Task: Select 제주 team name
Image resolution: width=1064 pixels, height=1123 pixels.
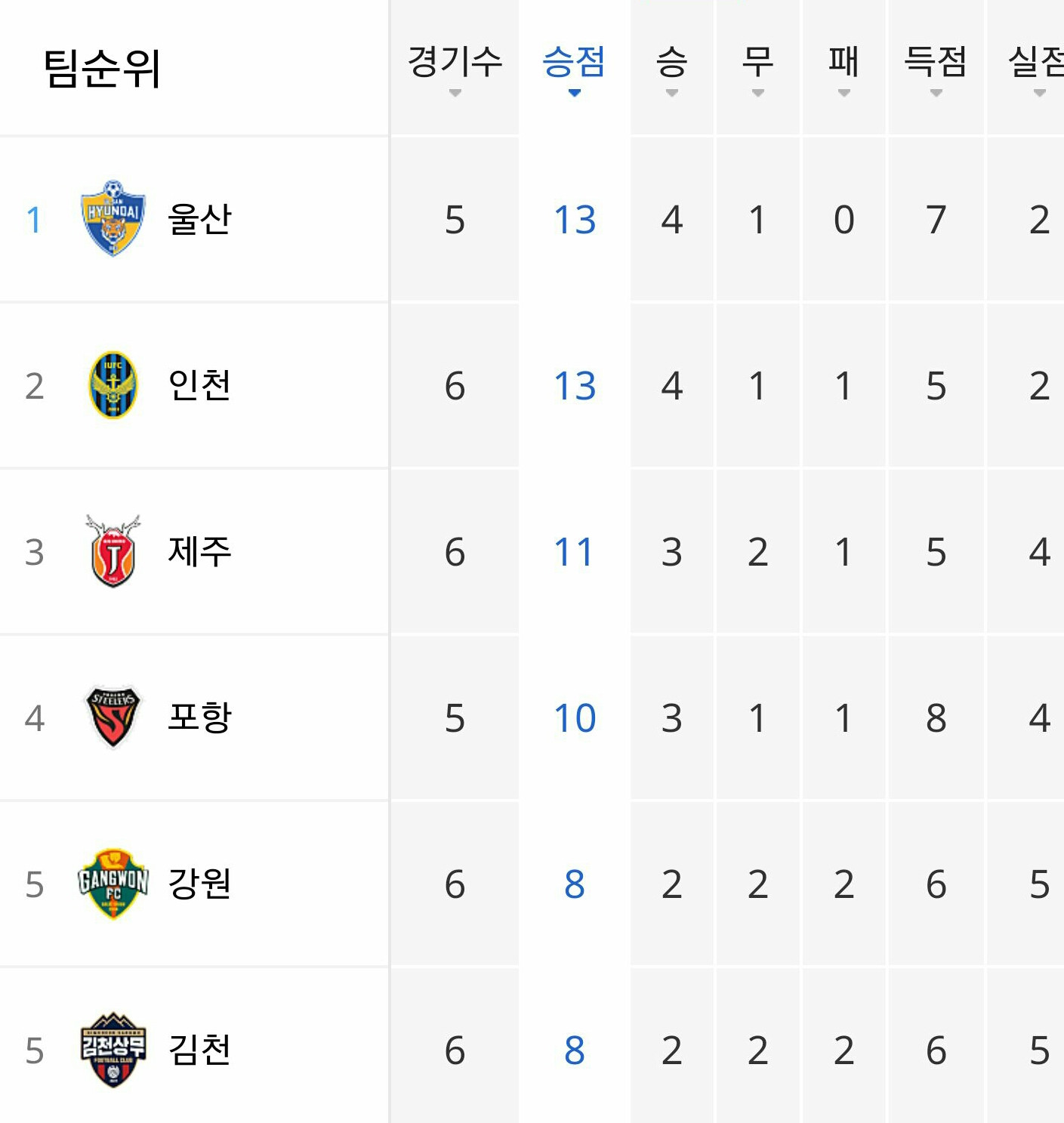Action: pyautogui.click(x=199, y=551)
